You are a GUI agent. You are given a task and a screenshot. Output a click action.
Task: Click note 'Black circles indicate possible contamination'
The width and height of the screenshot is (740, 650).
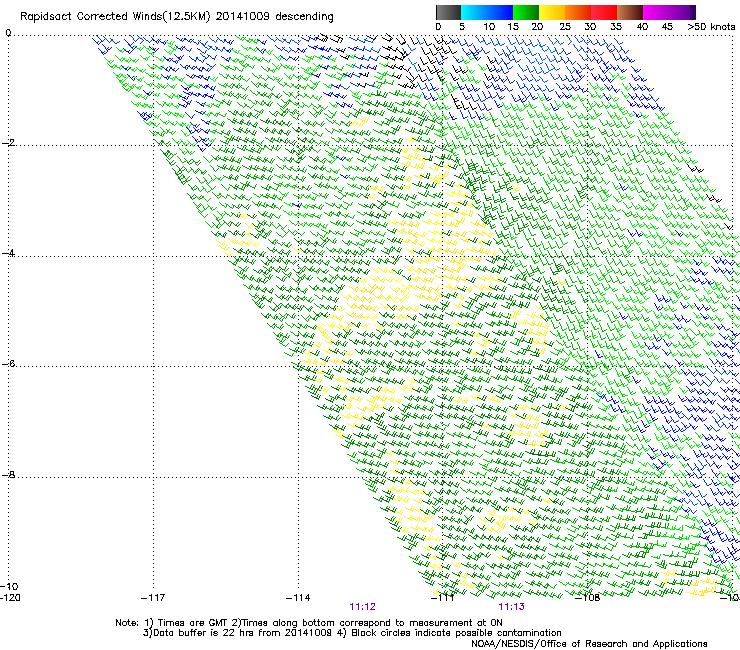[456, 633]
